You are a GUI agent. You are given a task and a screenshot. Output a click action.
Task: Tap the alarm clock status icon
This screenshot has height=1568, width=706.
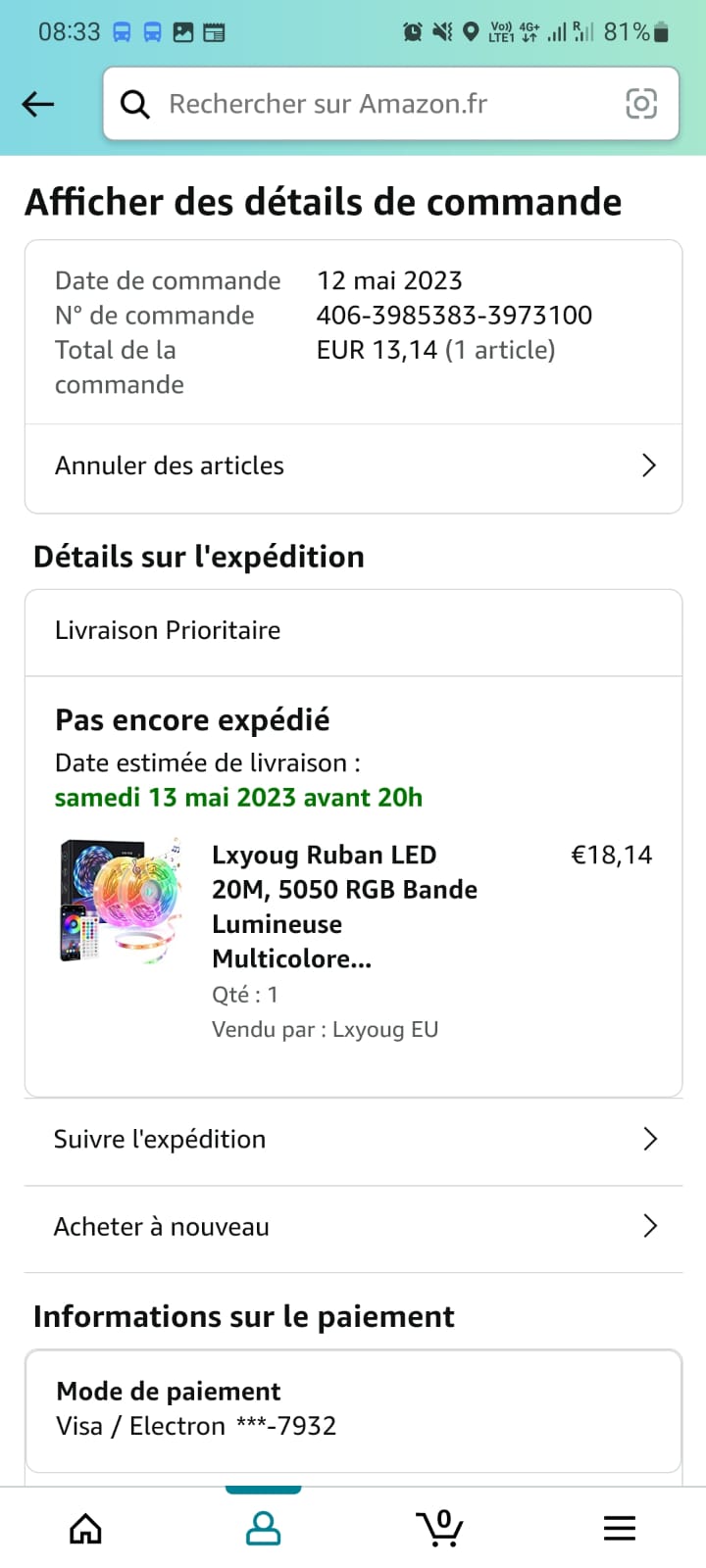(413, 32)
